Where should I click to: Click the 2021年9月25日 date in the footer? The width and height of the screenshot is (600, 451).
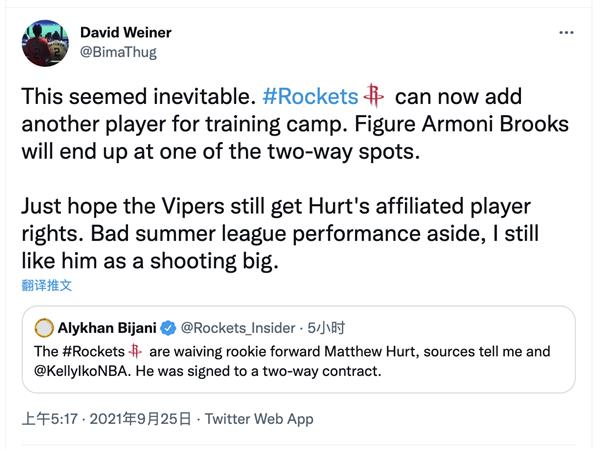click(140, 419)
